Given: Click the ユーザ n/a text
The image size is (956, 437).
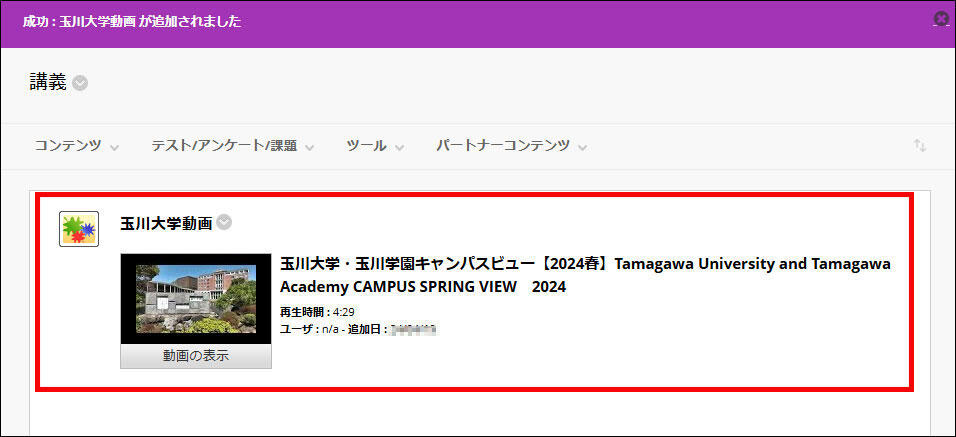Looking at the screenshot, I should pos(310,330).
